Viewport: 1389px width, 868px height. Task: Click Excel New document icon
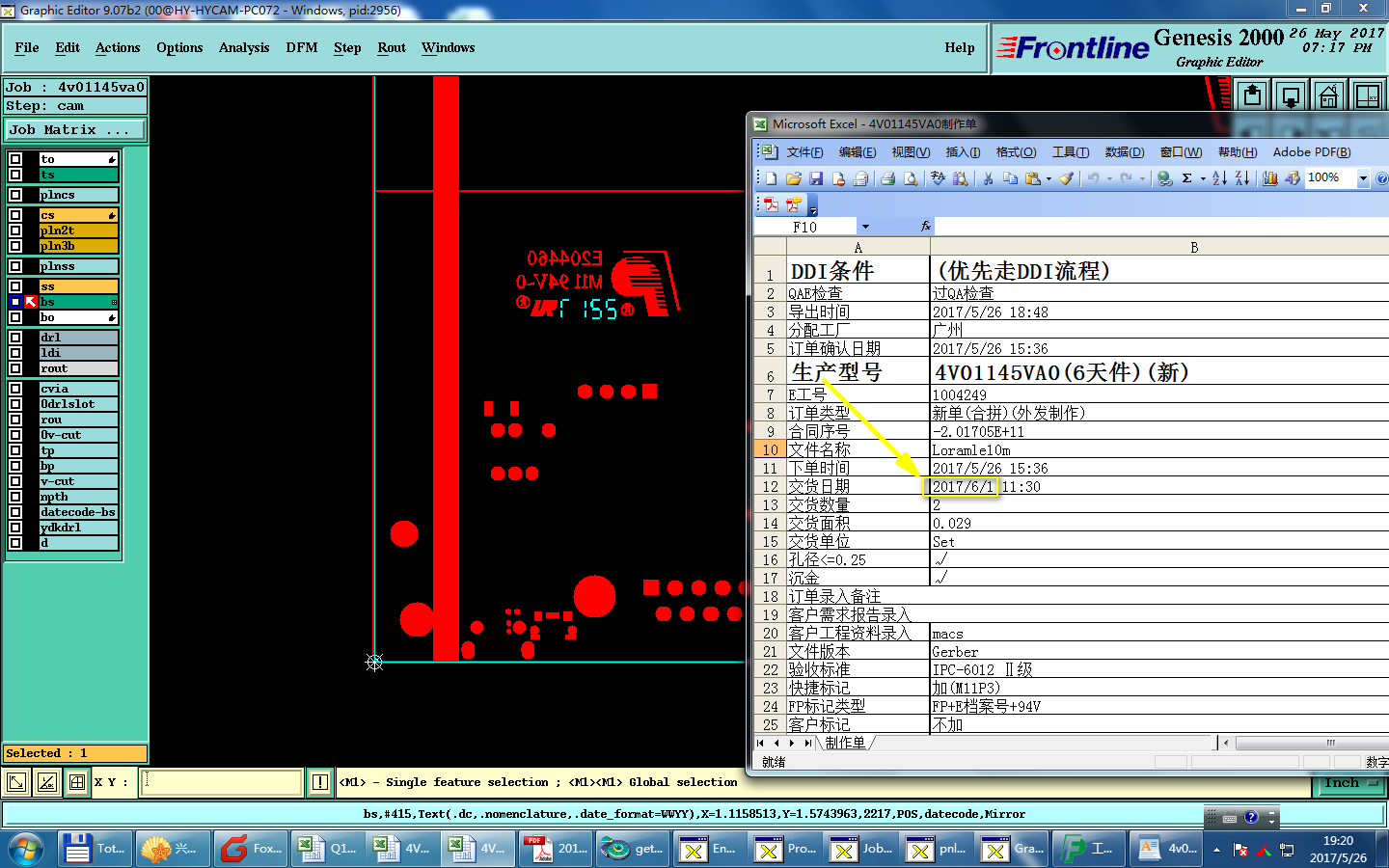pos(771,178)
